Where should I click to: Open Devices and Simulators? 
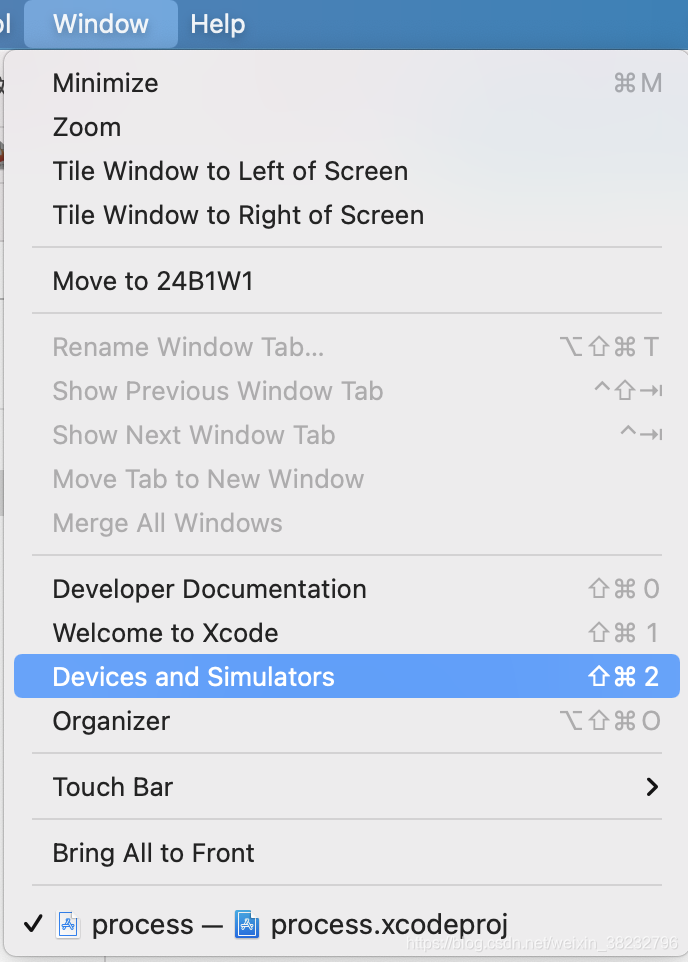(x=347, y=676)
